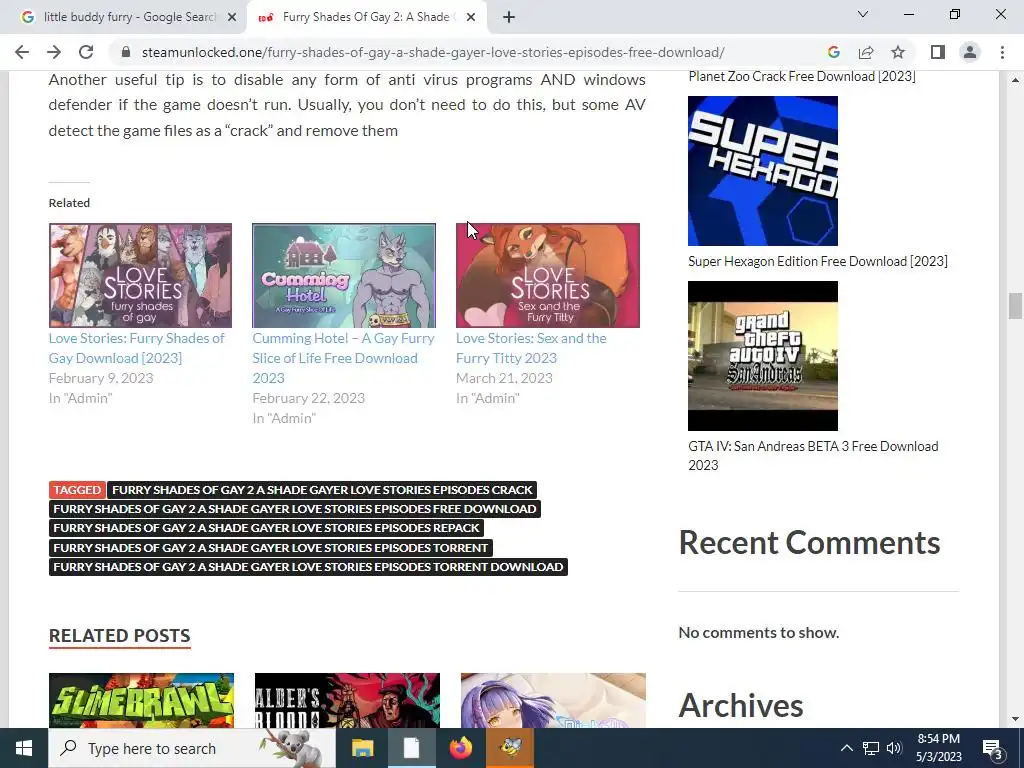Screen dimensions: 1024x768
Task: Open 'Love Stories: Furry Shades of Gay Download [2023]' link
Action: (136, 348)
